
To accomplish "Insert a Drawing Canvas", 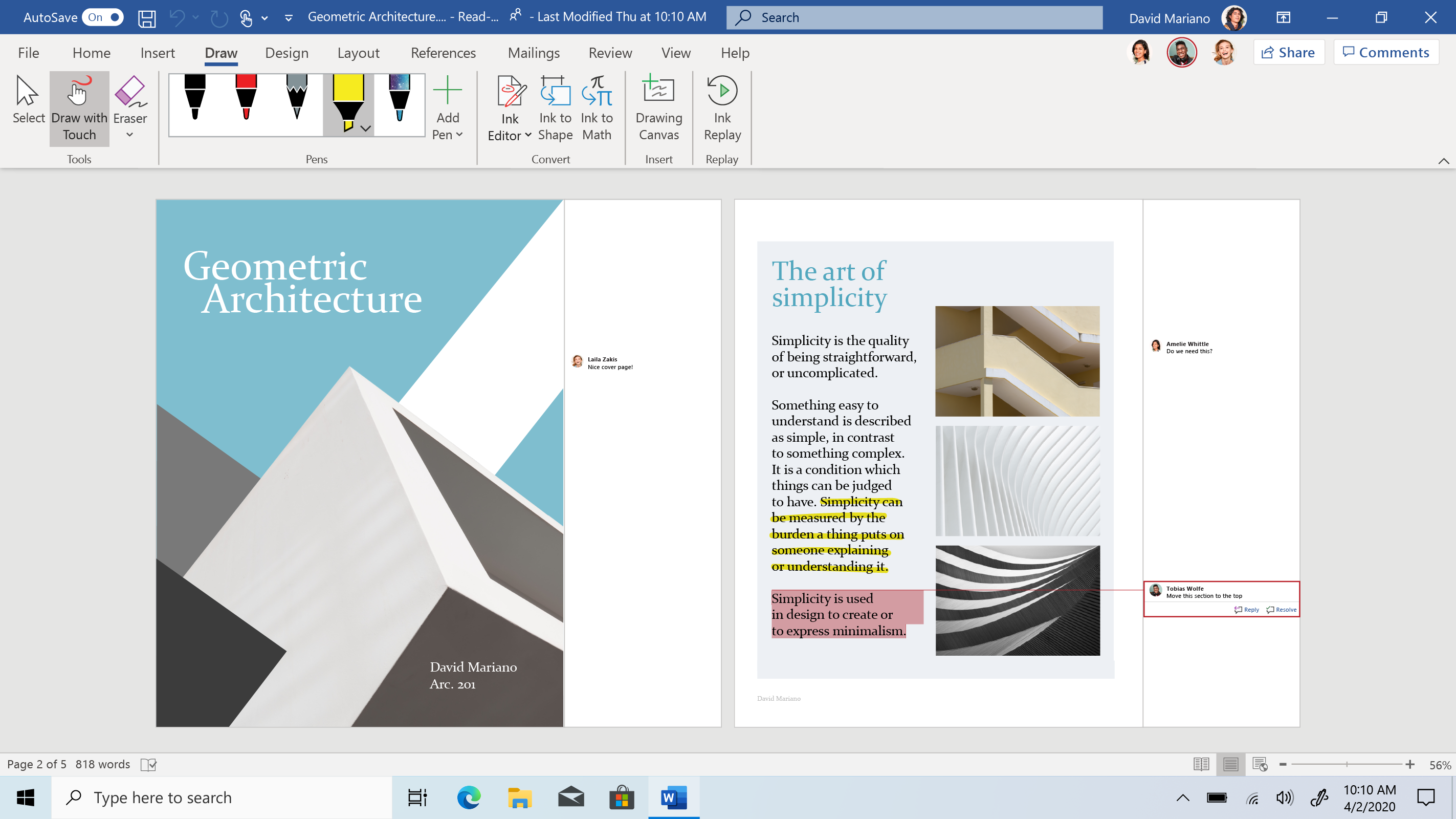I will pyautogui.click(x=658, y=108).
